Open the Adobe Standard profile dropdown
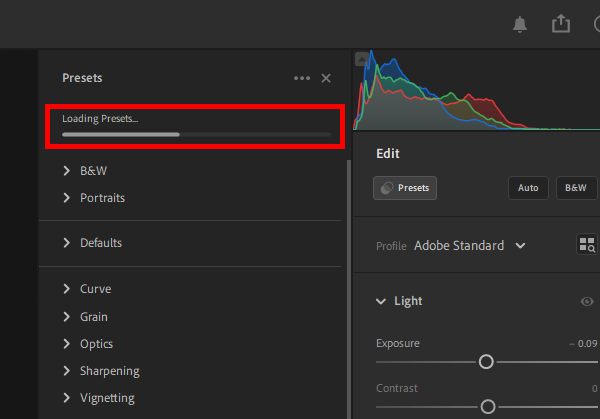Viewport: 600px width, 419px height. coord(469,245)
